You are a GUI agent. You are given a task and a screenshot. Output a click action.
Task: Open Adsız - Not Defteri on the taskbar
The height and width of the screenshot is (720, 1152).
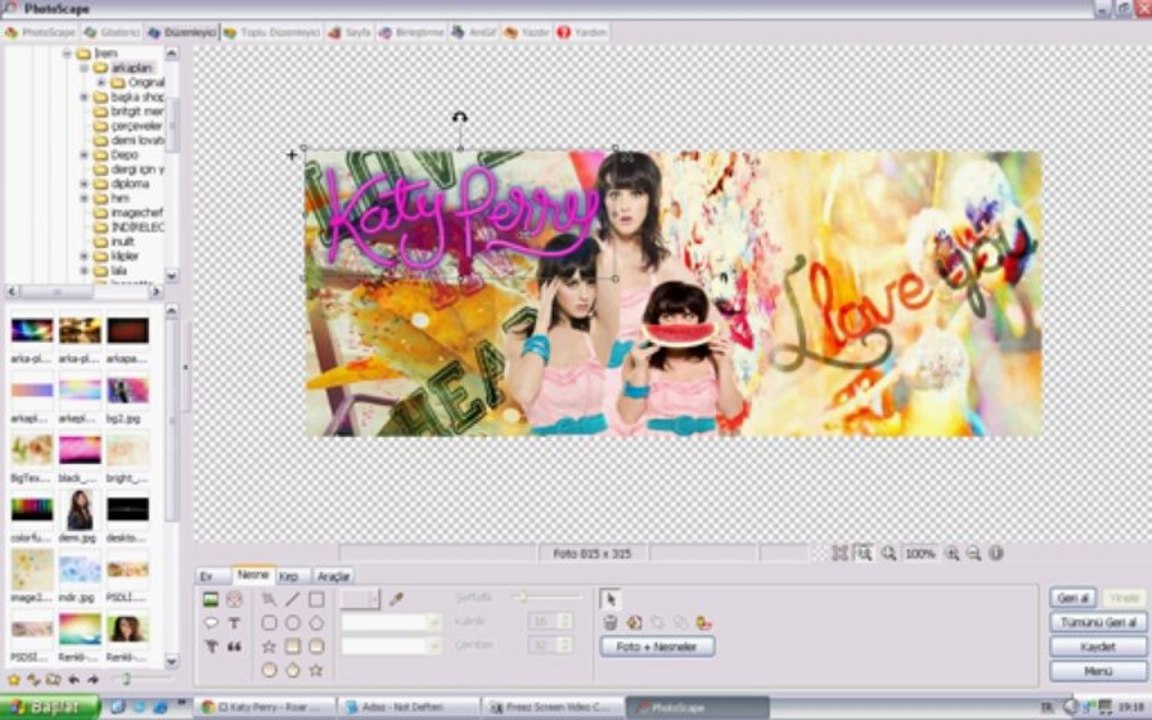(408, 707)
